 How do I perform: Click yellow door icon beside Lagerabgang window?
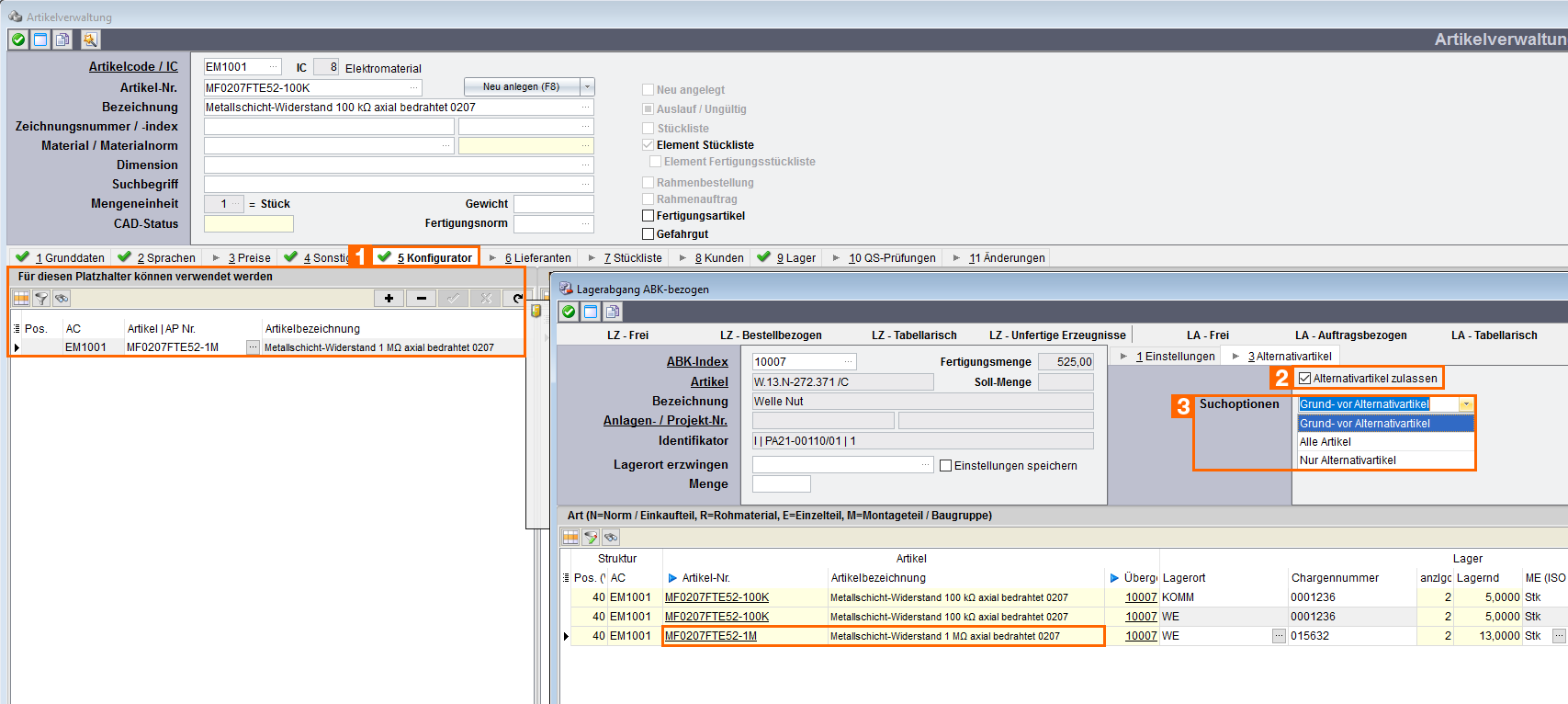(536, 311)
